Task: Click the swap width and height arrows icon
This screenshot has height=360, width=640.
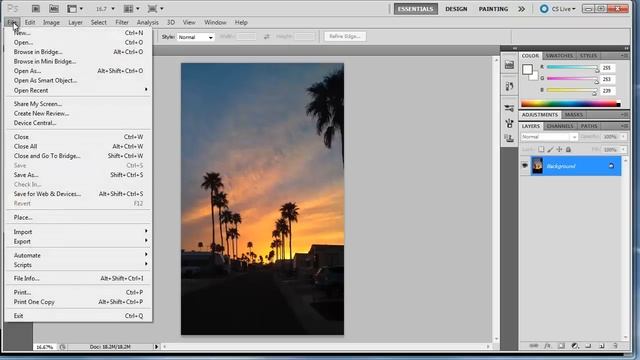Action: 267,37
